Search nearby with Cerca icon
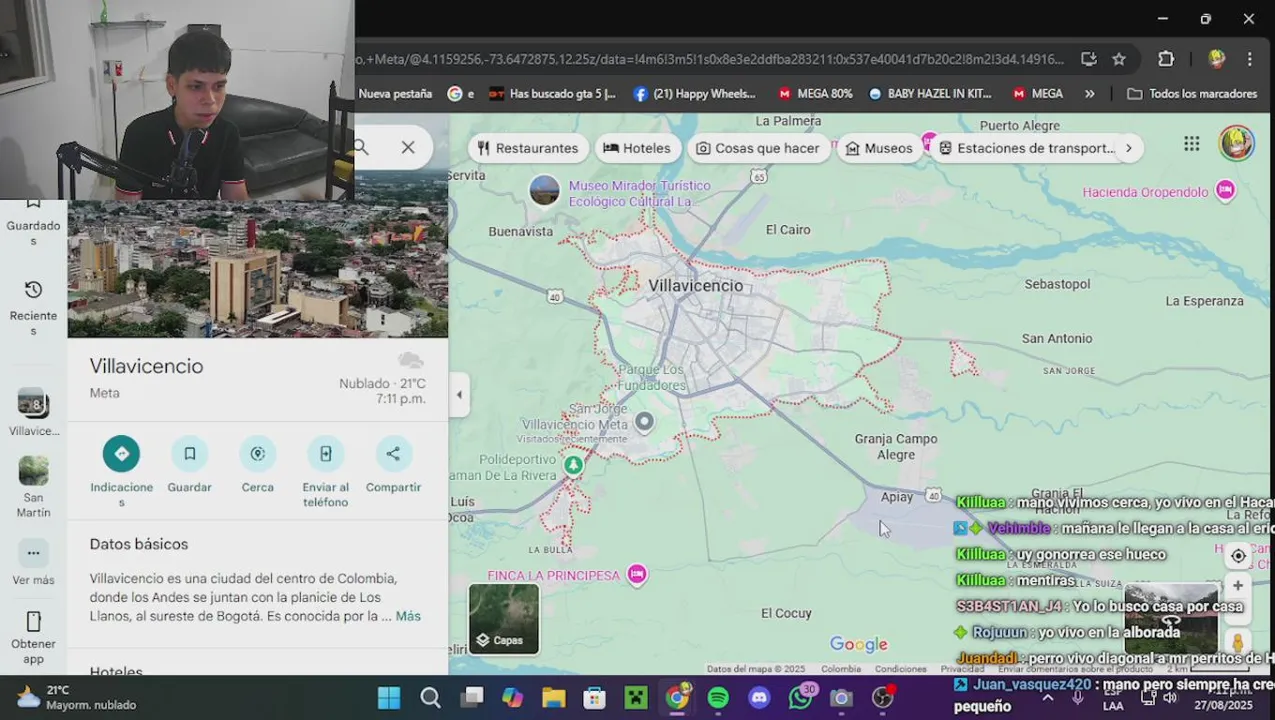 (257, 454)
